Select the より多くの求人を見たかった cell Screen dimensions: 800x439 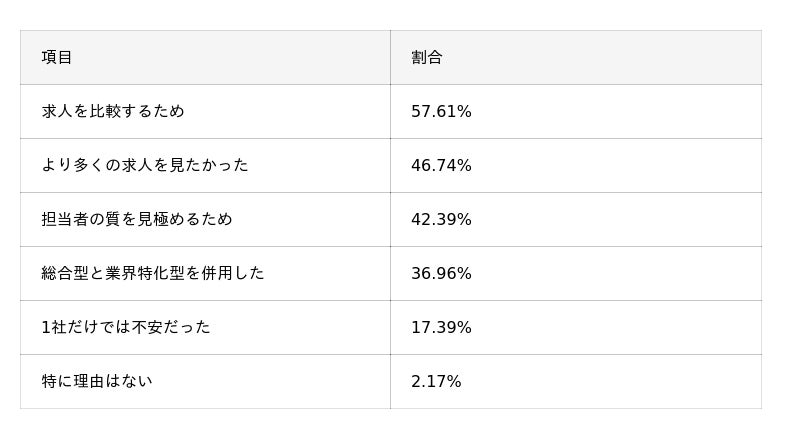145,166
